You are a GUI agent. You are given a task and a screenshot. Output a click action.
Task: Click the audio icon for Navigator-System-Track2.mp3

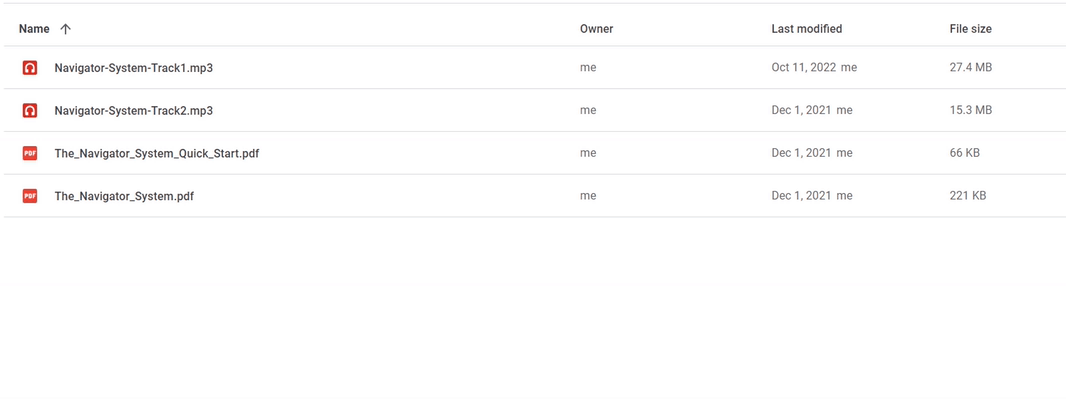[x=29, y=110]
